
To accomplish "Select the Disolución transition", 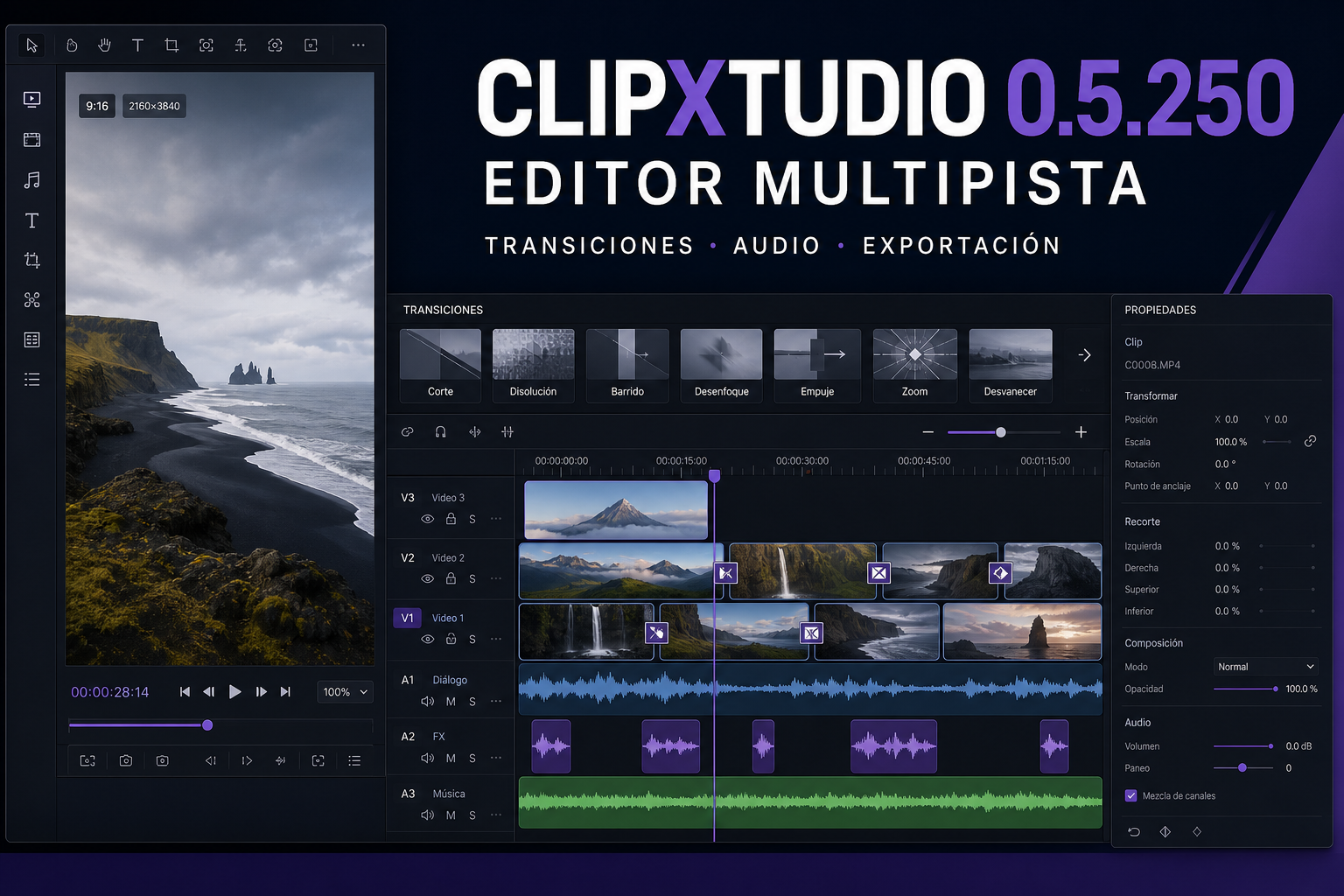I will [534, 366].
